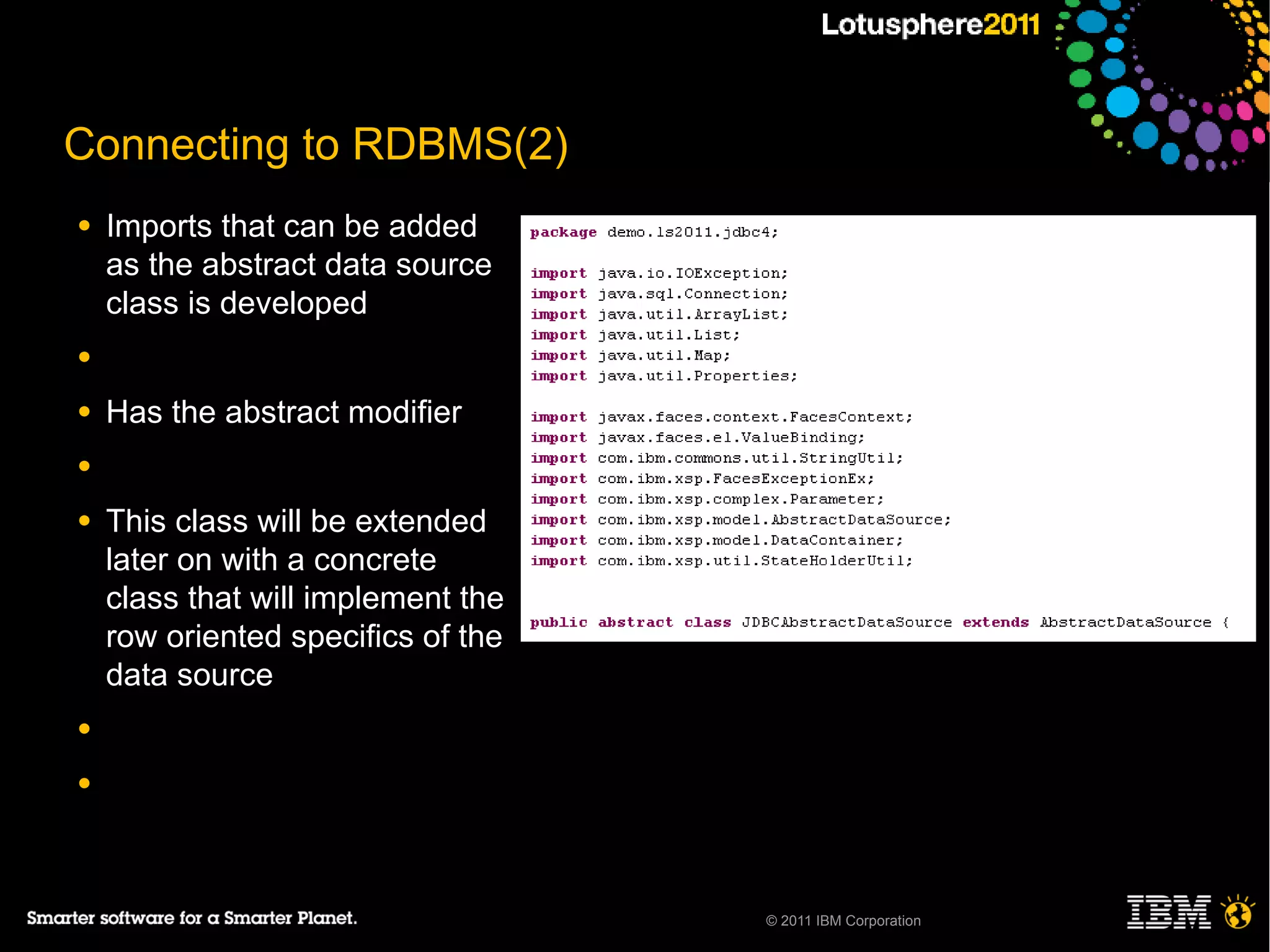Click the 'Has the abstract modifier' bullet
The width and height of the screenshot is (1270, 952).
(x=284, y=412)
